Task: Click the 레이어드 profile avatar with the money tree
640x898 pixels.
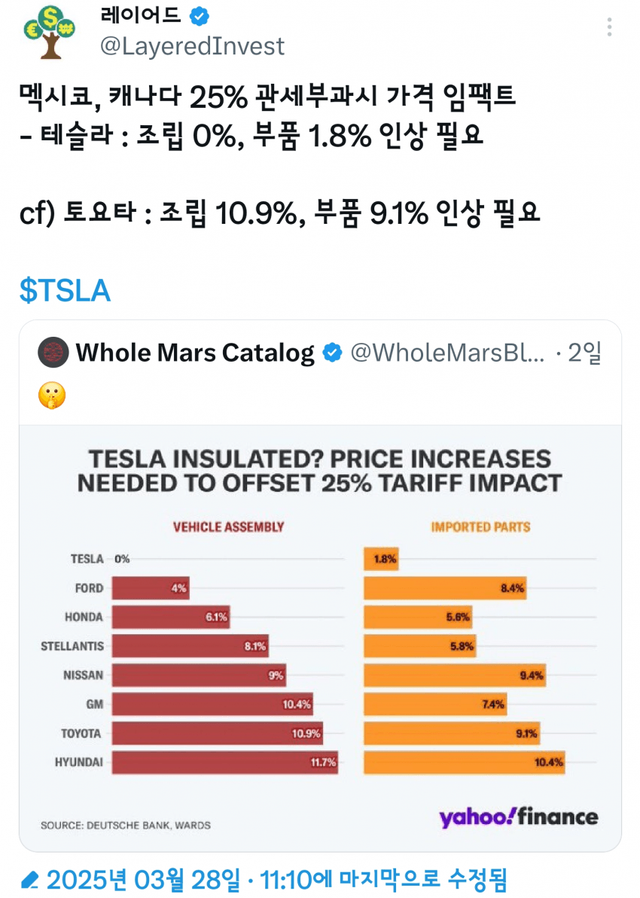Action: (48, 30)
